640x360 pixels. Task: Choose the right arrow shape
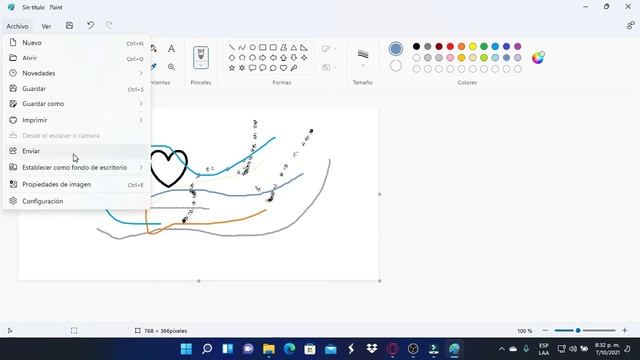pos(263,58)
